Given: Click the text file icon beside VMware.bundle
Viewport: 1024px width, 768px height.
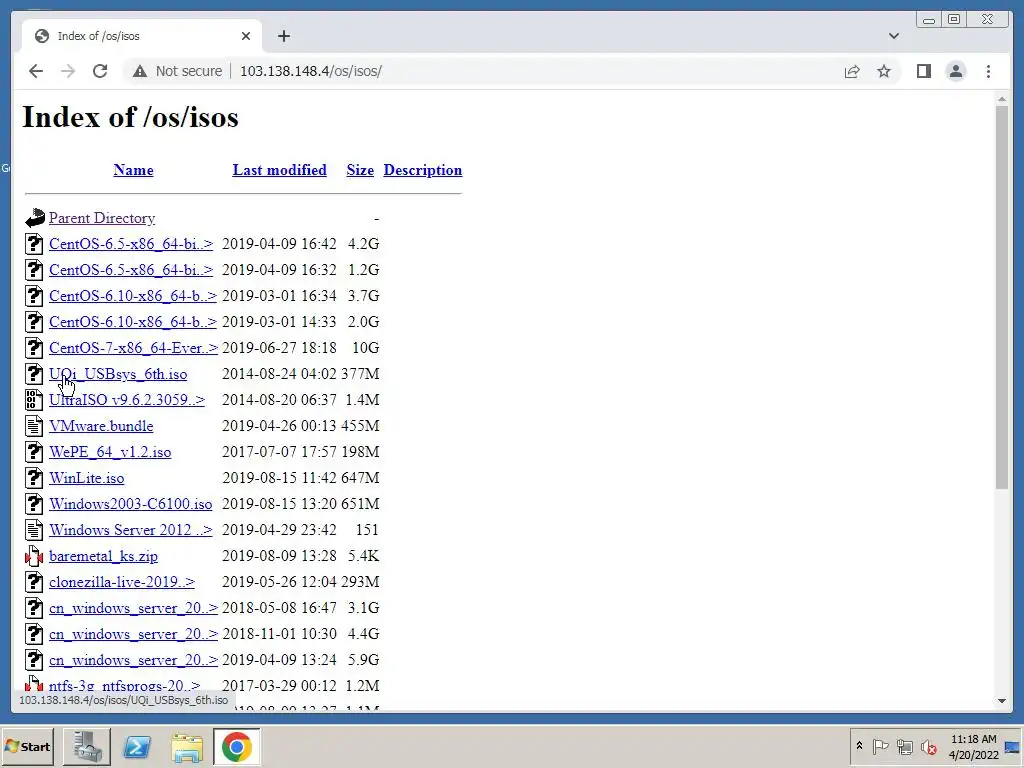Looking at the screenshot, I should point(34,426).
